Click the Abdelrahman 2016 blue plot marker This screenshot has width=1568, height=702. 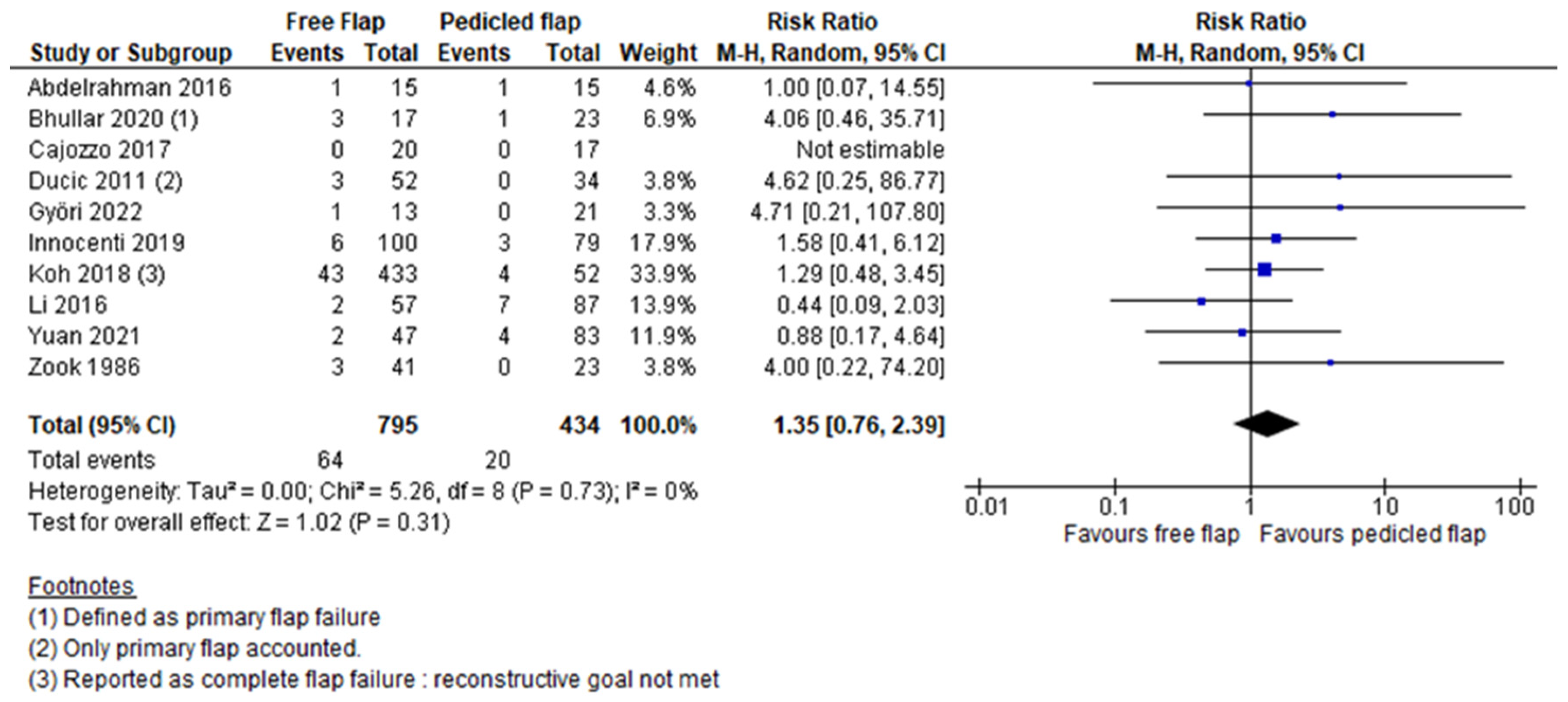click(1249, 83)
